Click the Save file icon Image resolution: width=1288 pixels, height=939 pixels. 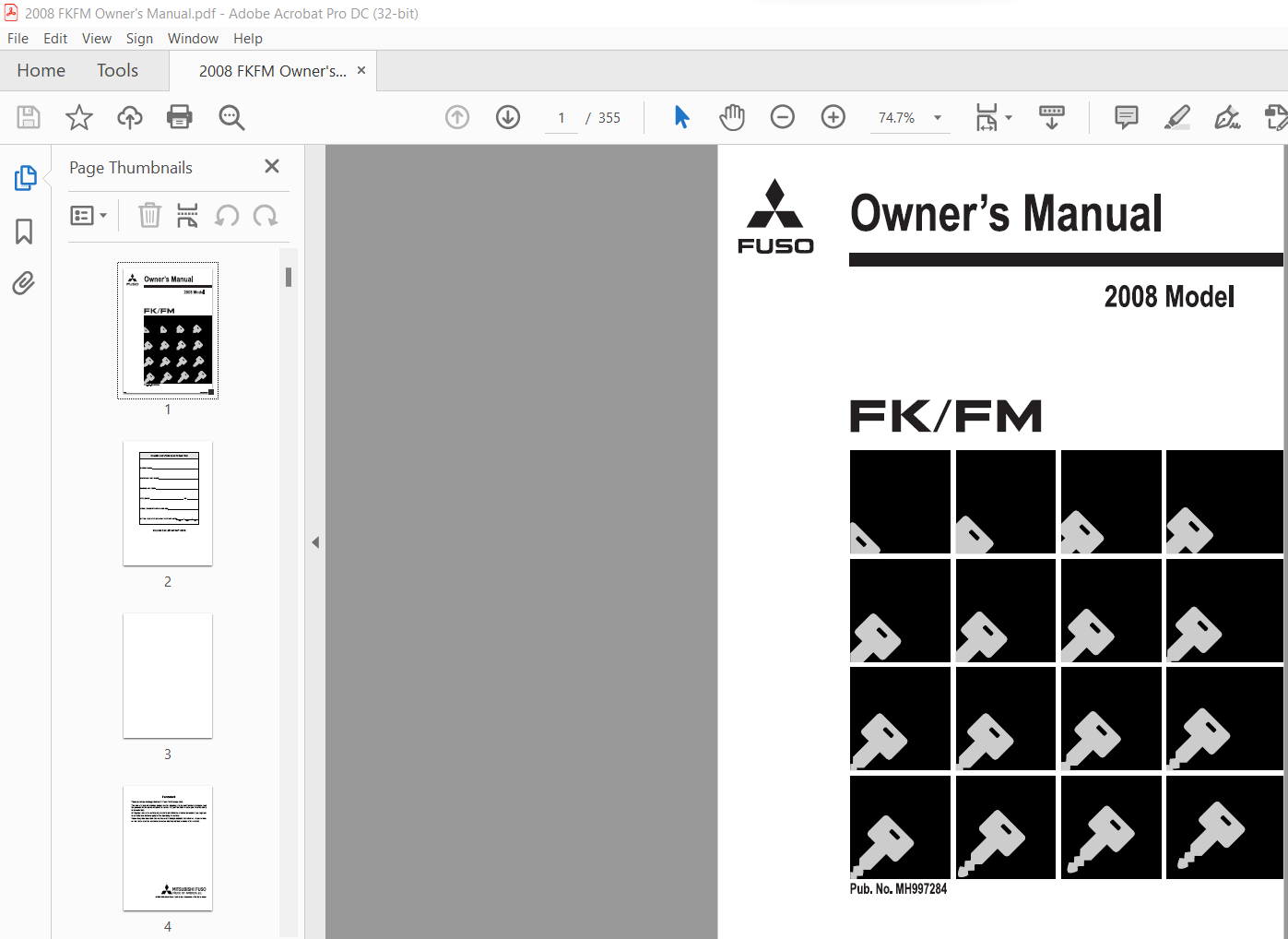pyautogui.click(x=29, y=117)
